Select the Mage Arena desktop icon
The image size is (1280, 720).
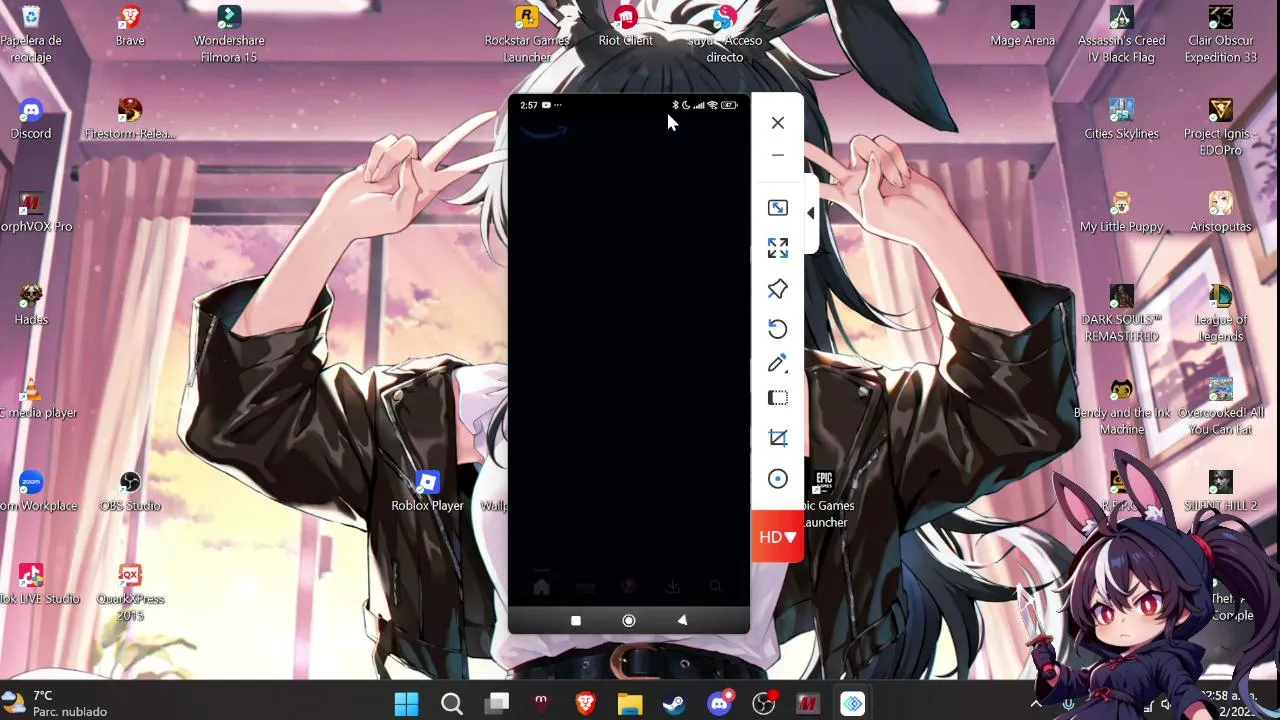coord(1022,27)
